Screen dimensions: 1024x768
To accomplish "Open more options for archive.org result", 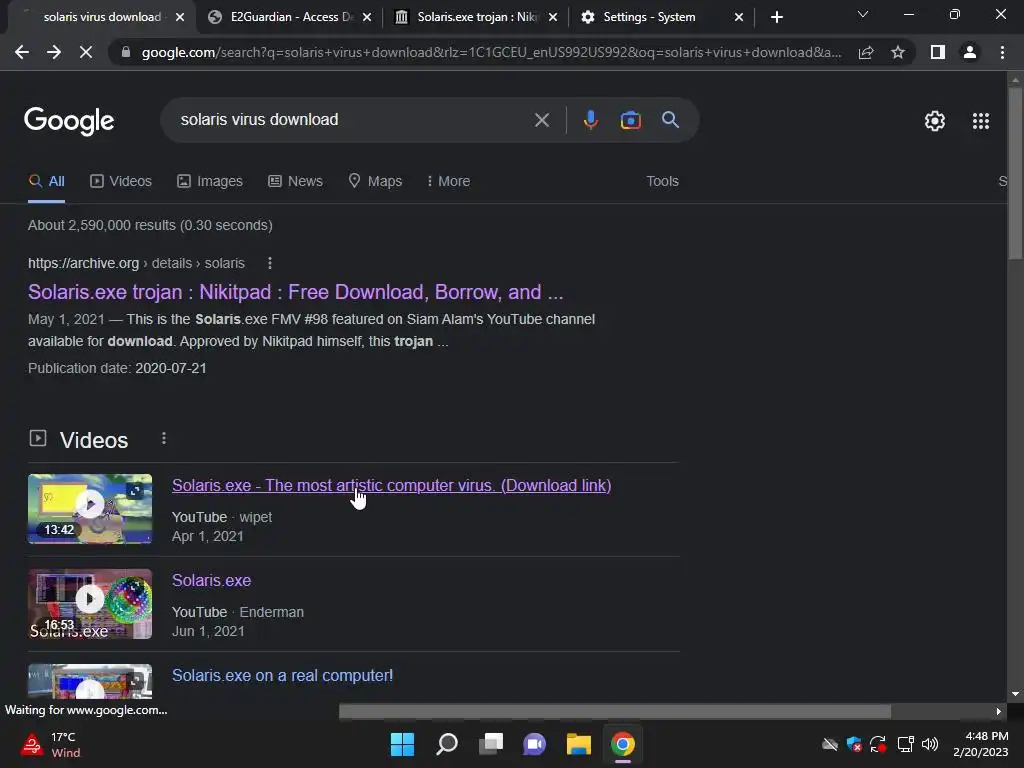I will tap(270, 263).
